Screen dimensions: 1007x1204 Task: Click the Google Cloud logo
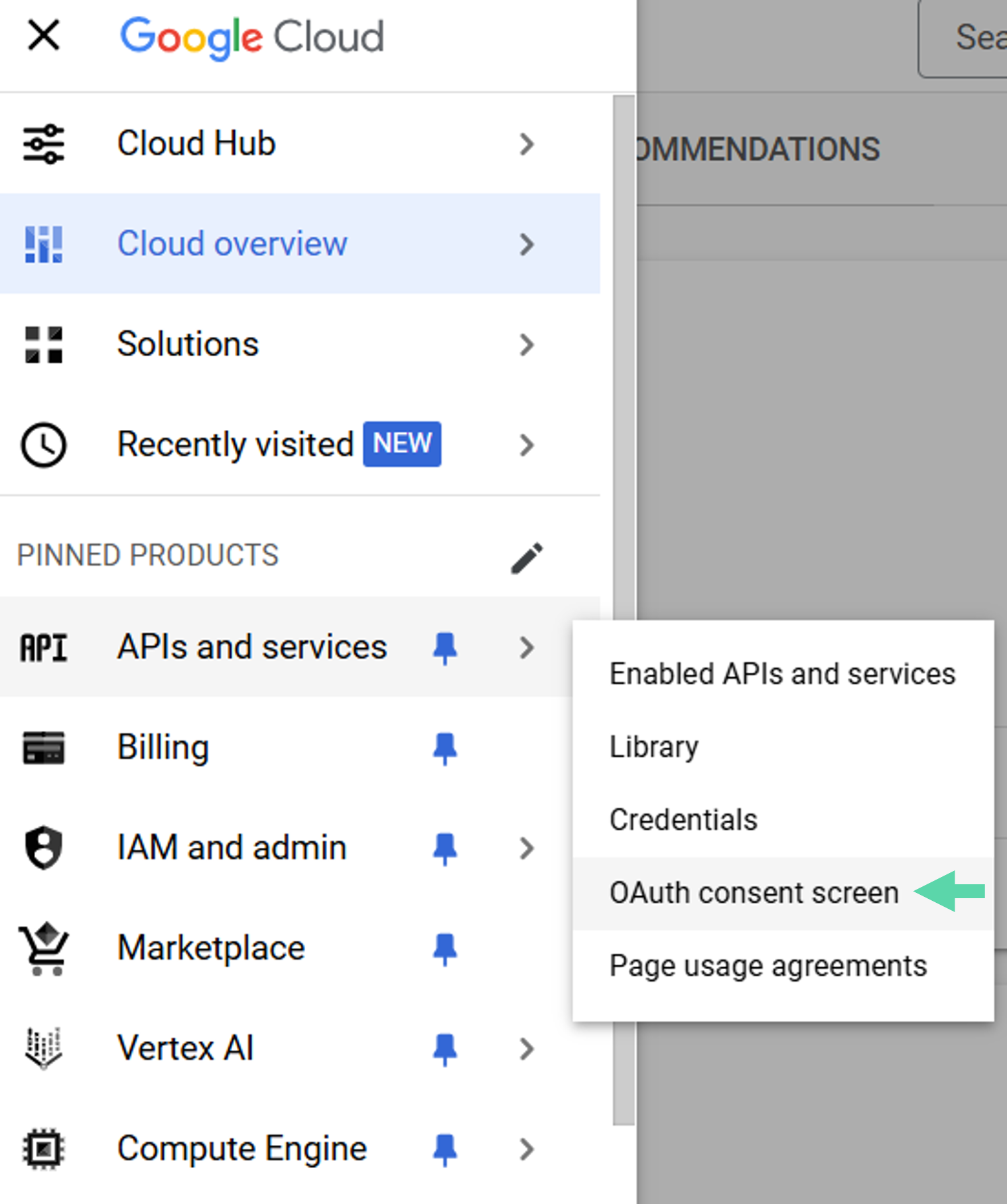[252, 37]
